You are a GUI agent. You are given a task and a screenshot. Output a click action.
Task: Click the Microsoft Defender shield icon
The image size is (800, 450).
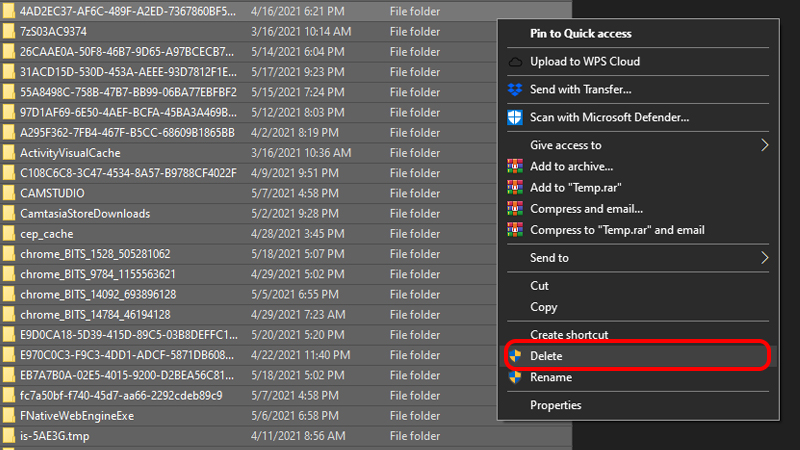click(515, 117)
